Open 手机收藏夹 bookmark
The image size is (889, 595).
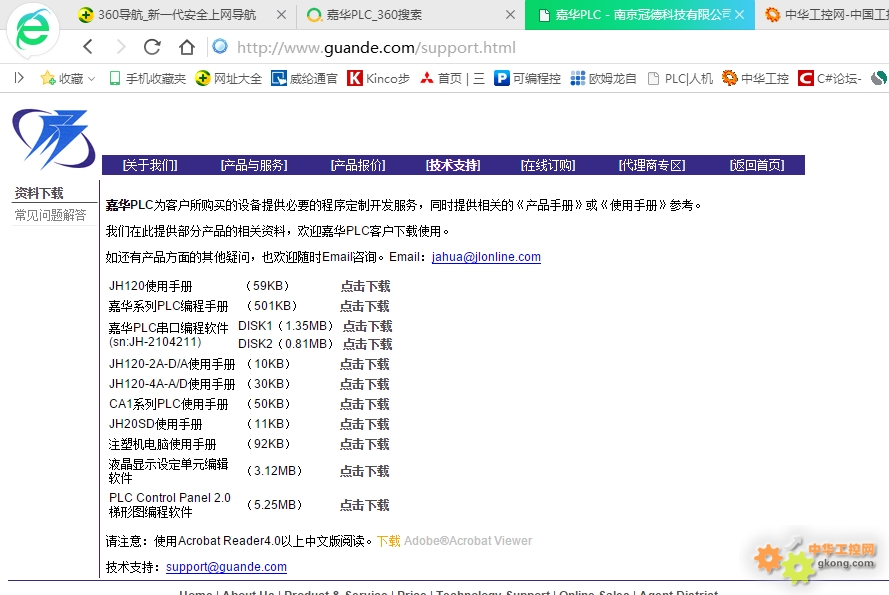[148, 78]
